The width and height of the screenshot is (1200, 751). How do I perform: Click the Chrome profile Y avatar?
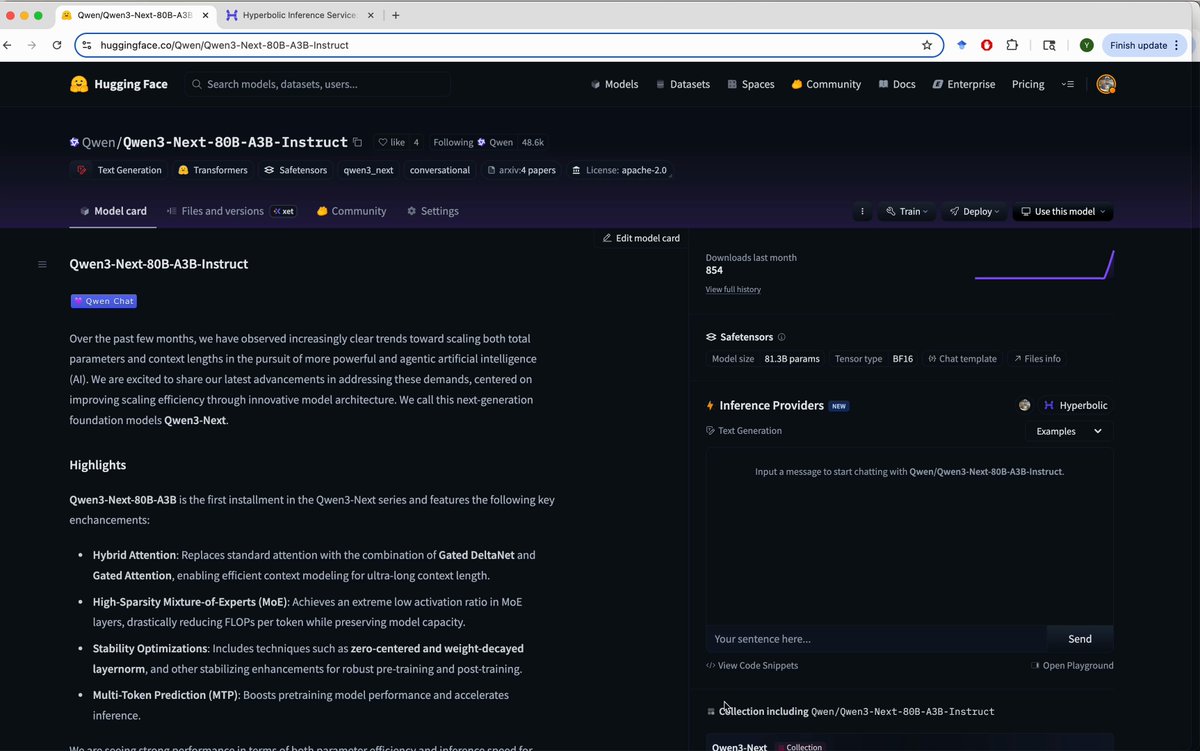point(1086,45)
